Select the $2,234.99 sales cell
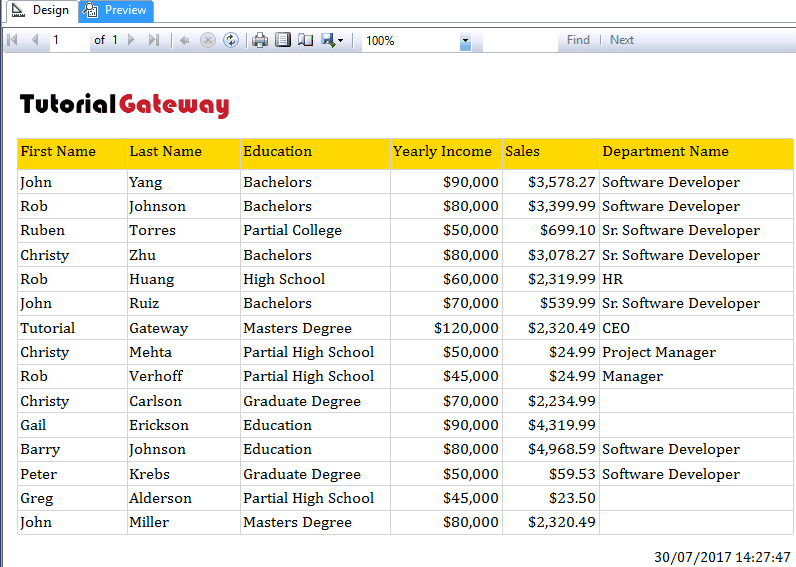Viewport: 796px width, 567px height. click(x=551, y=401)
